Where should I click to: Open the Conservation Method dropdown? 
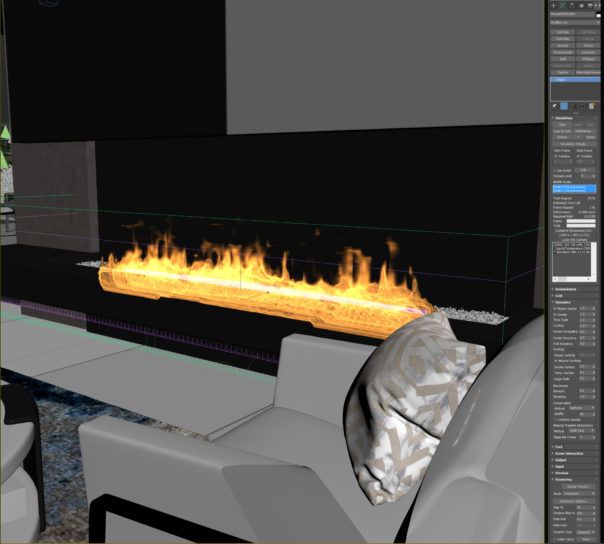(581, 408)
